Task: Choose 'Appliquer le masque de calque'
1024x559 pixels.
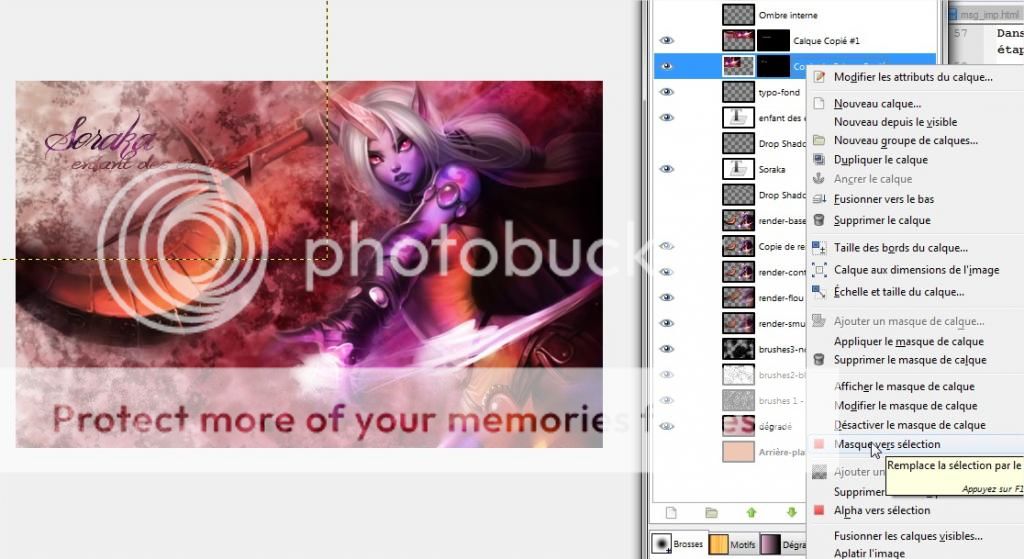Action: point(908,342)
